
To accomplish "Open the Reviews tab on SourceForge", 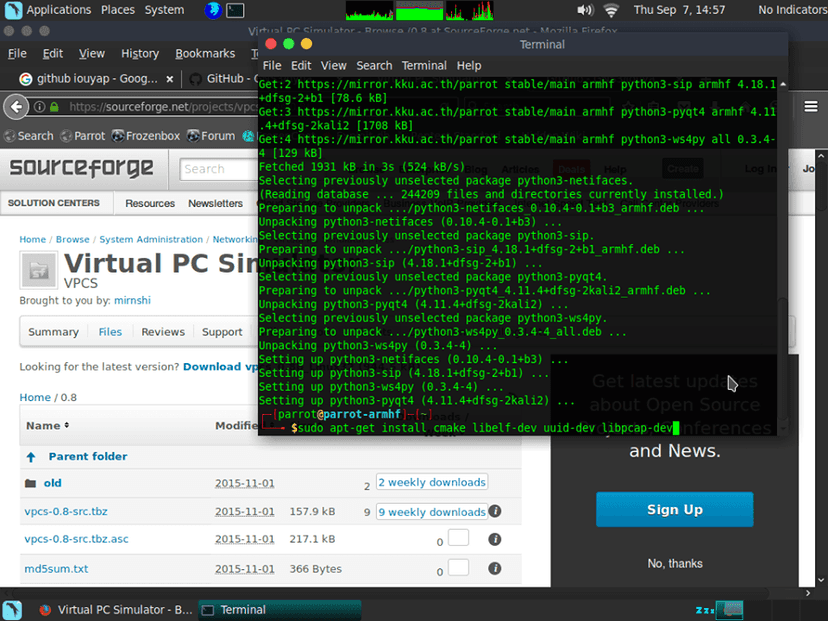I will click(x=163, y=332).
